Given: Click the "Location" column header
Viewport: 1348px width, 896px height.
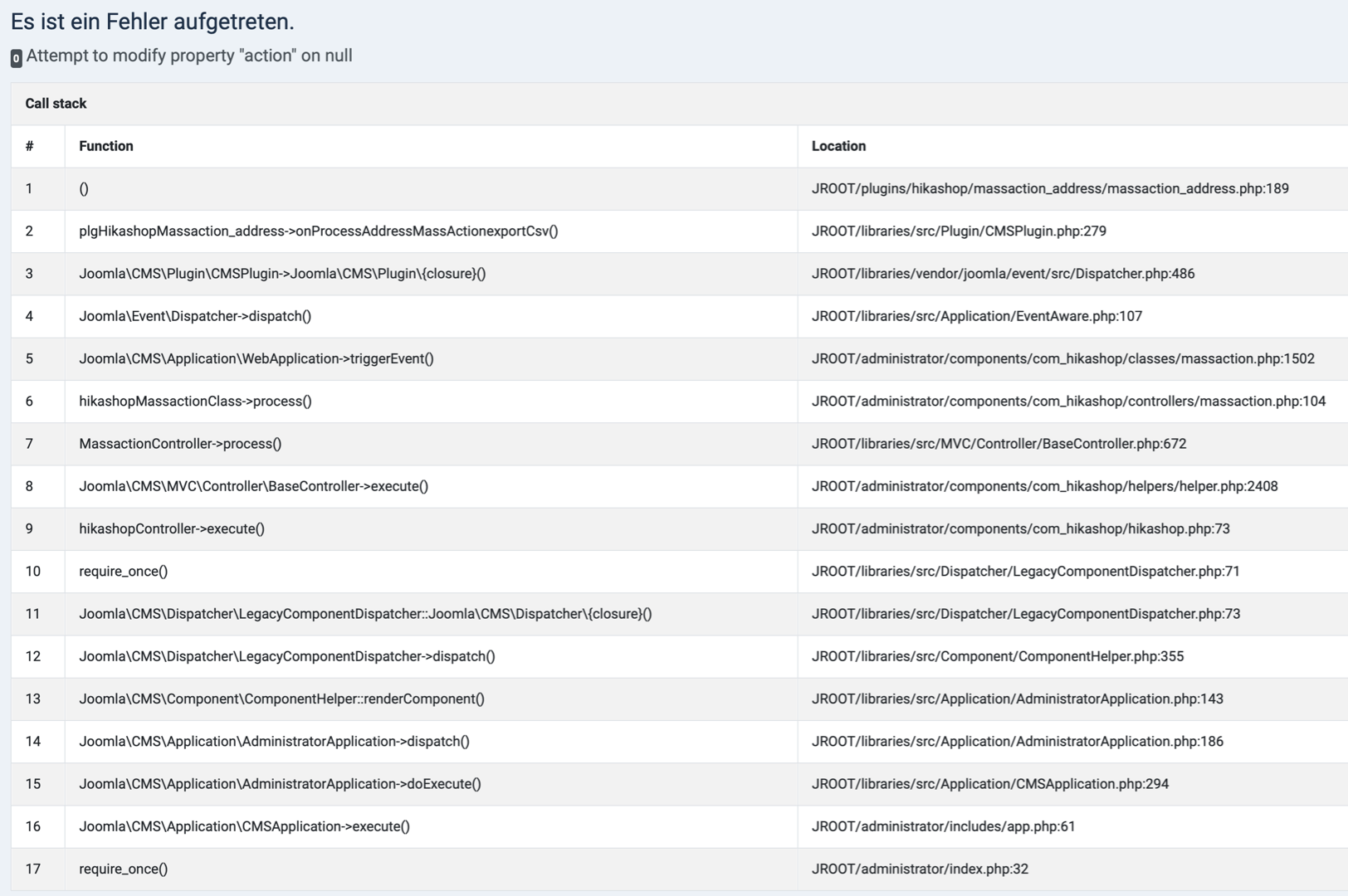Looking at the screenshot, I should (838, 146).
